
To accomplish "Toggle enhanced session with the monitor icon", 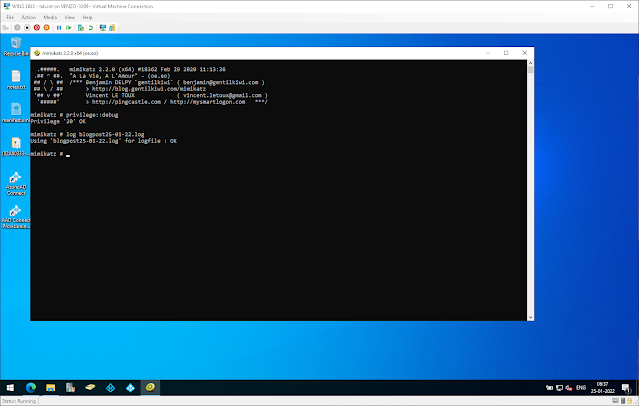I will [x=103, y=28].
